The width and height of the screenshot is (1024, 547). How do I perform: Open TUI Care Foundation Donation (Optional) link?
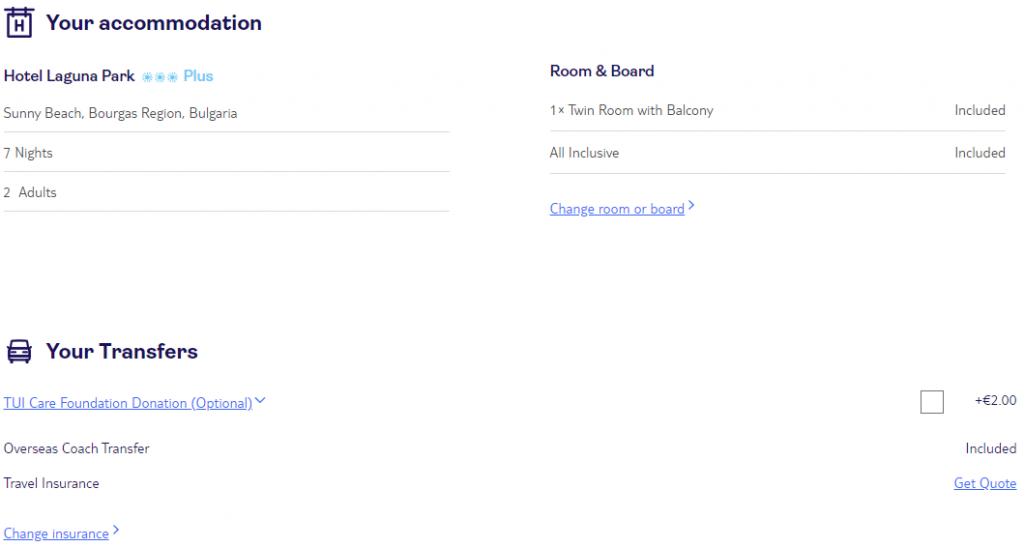(x=127, y=403)
